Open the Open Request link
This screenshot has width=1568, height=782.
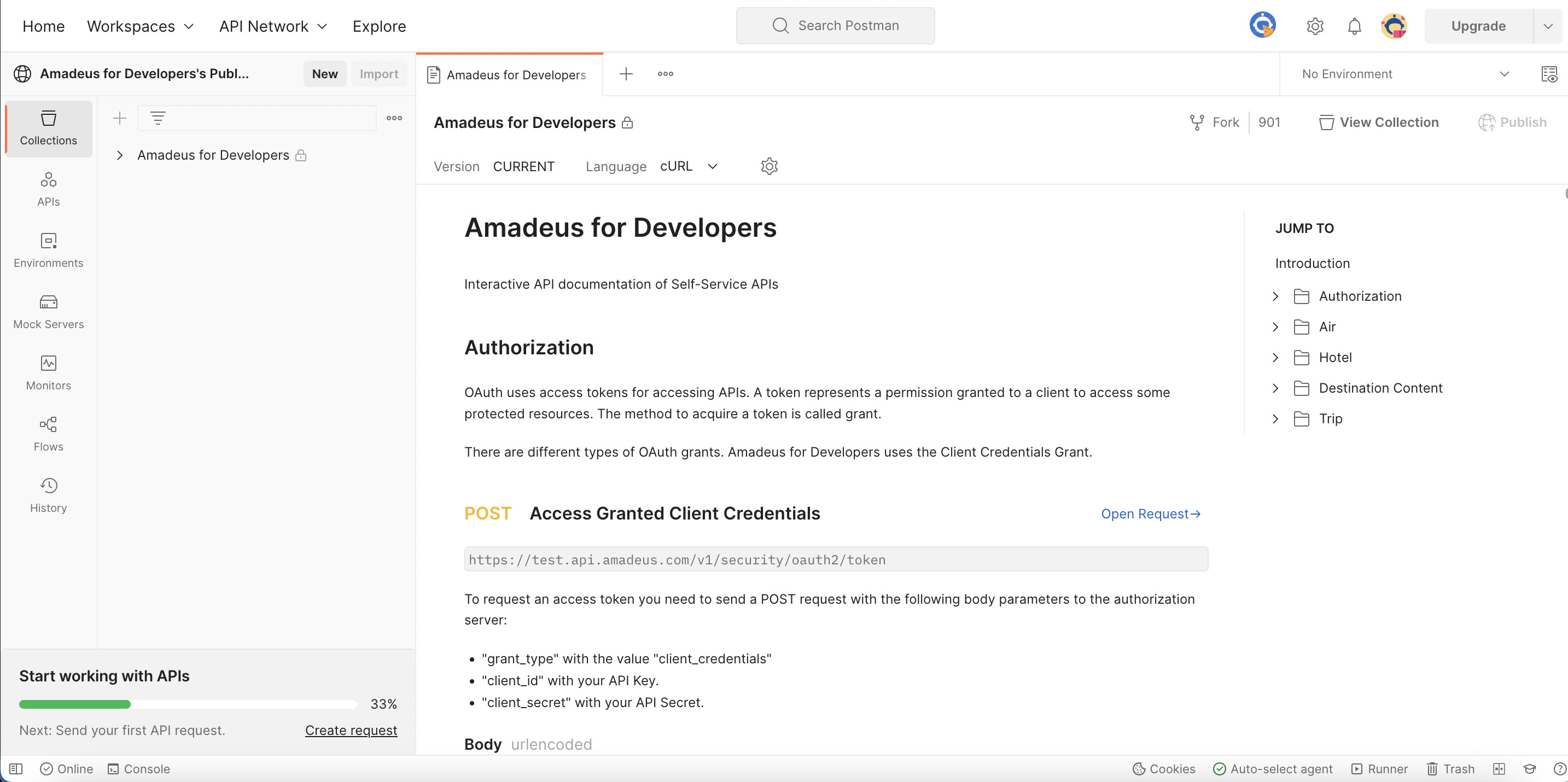click(x=1151, y=513)
